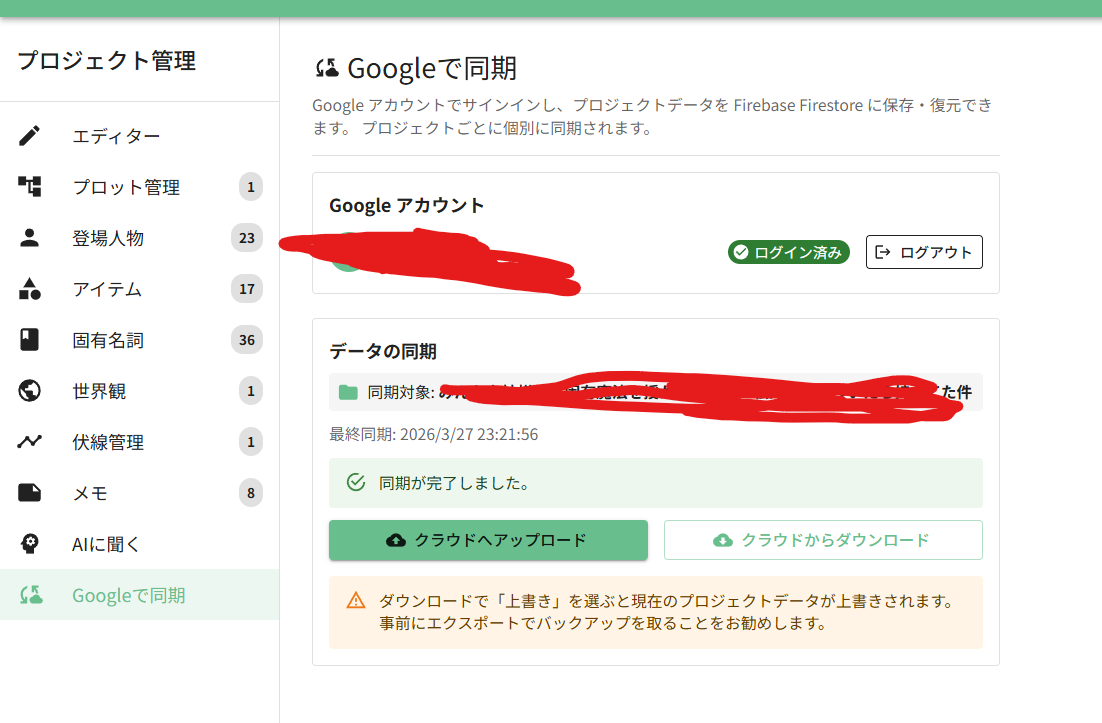The width and height of the screenshot is (1102, 723).
Task: Select the 固有名詞 sidebar label
Action: point(108,340)
